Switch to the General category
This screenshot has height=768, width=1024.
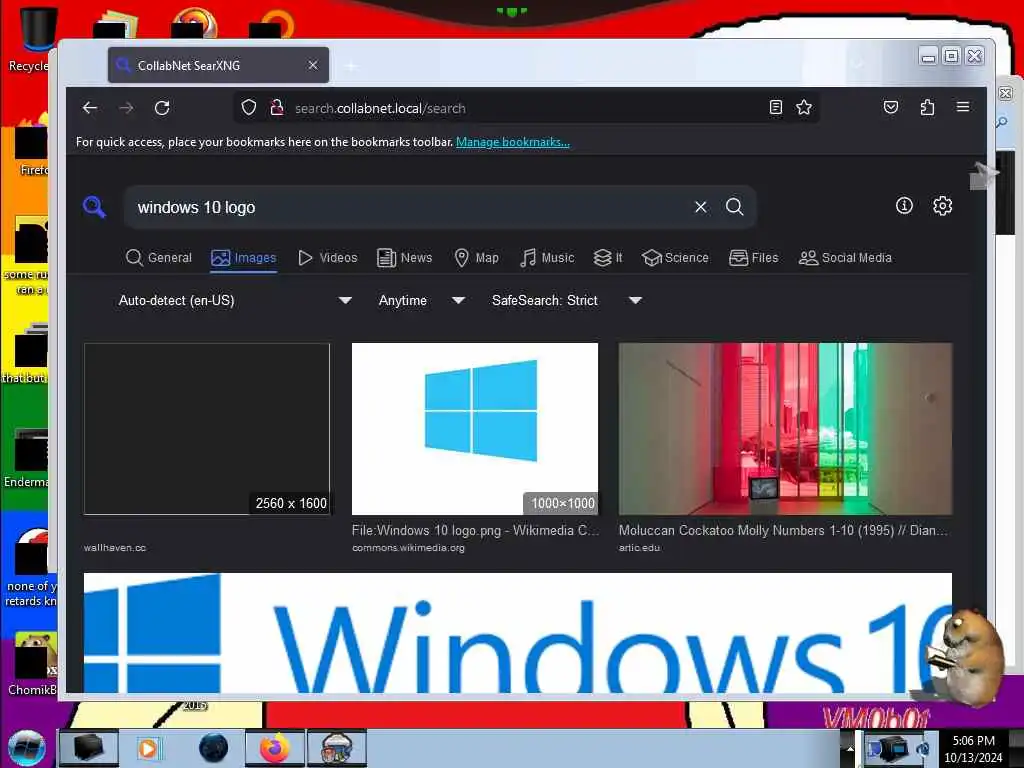tap(159, 258)
